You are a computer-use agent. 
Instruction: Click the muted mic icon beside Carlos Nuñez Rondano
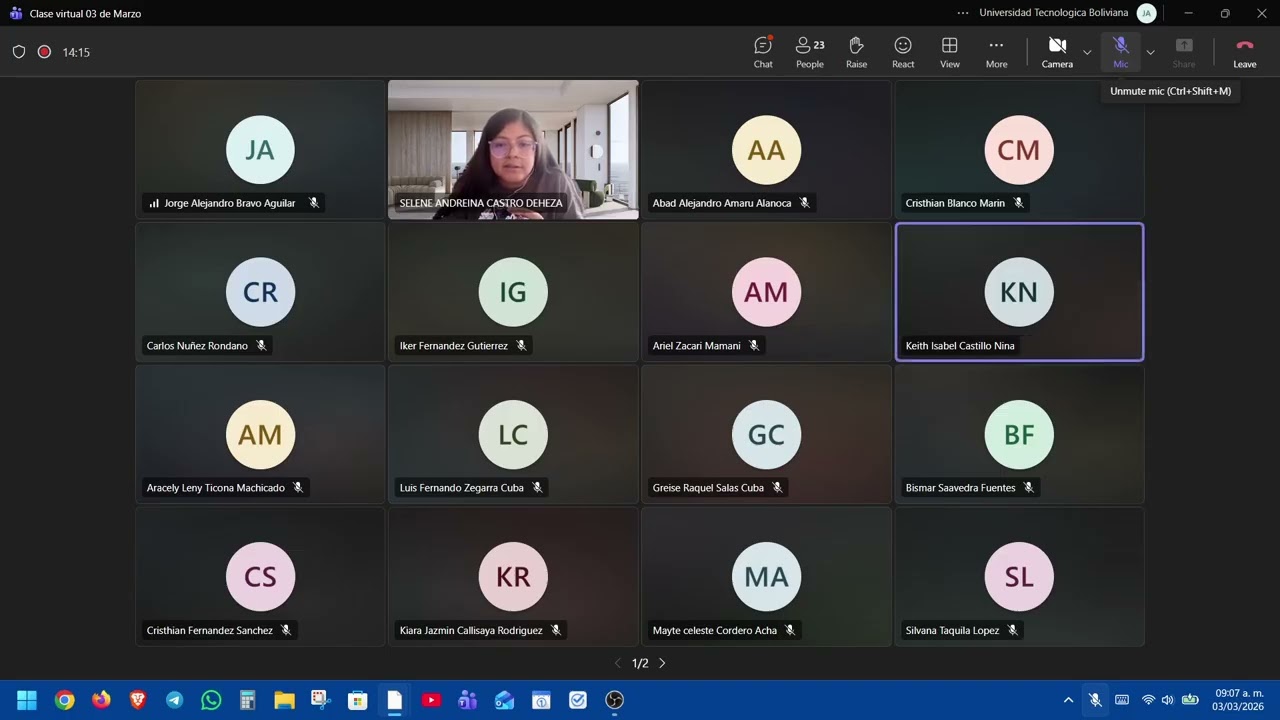[261, 346]
